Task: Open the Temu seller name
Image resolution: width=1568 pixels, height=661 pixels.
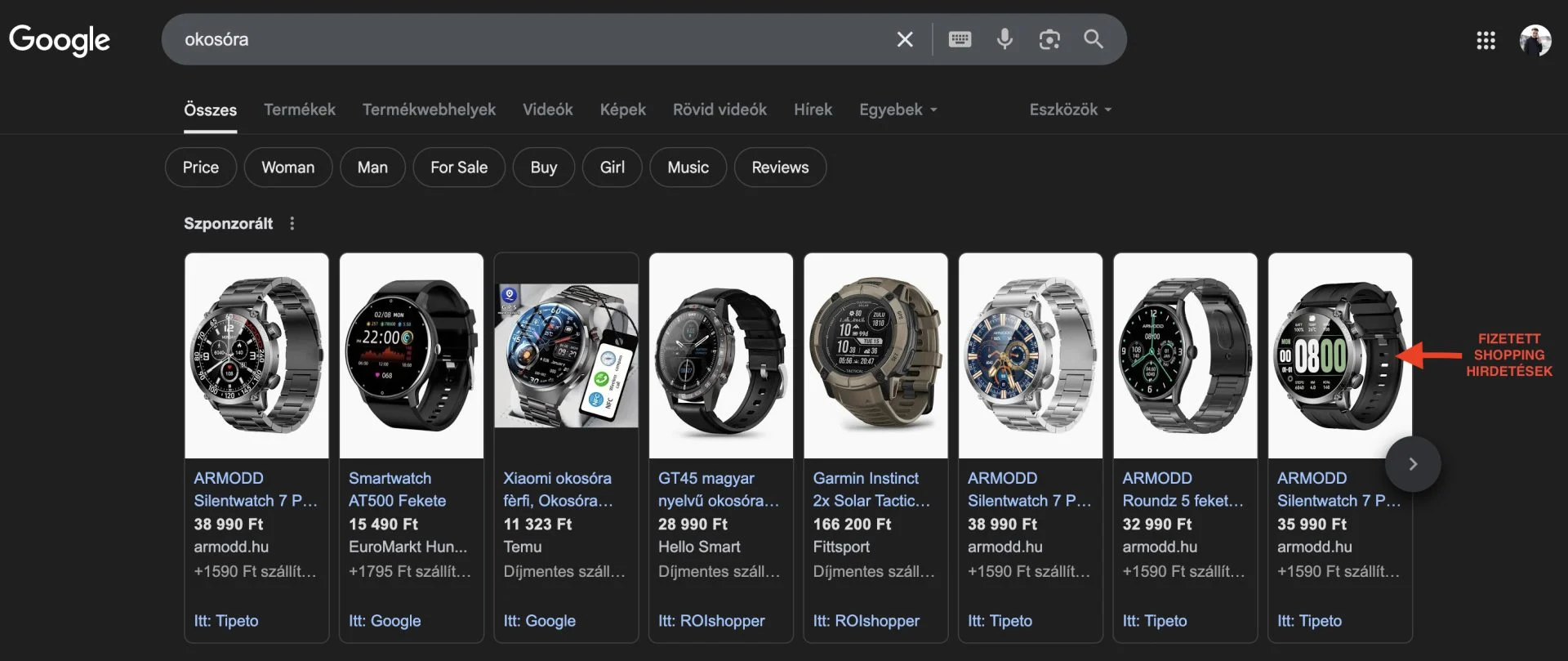Action: click(x=523, y=547)
